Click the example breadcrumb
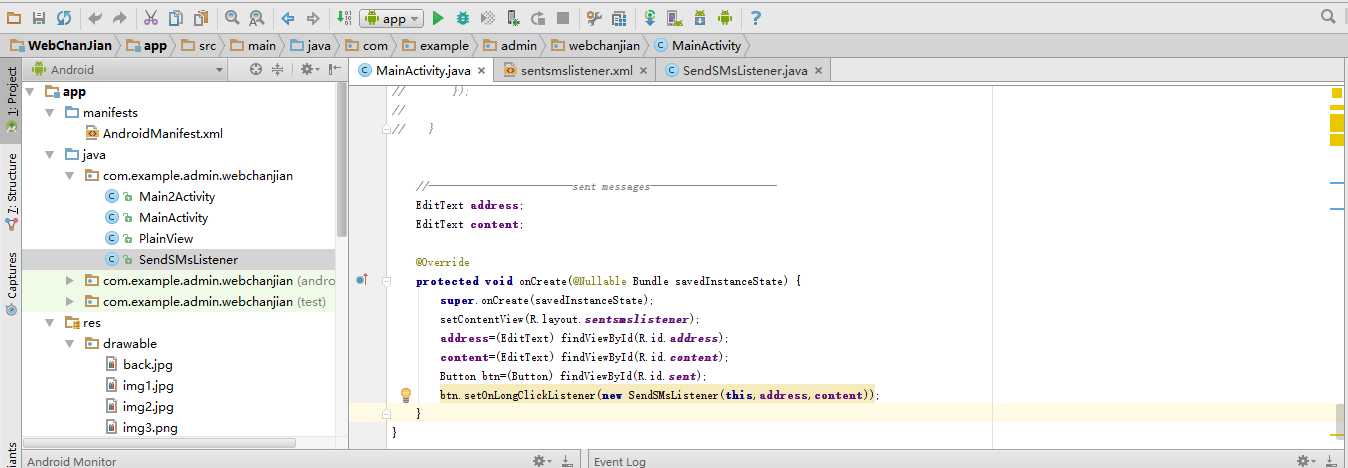 click(435, 45)
